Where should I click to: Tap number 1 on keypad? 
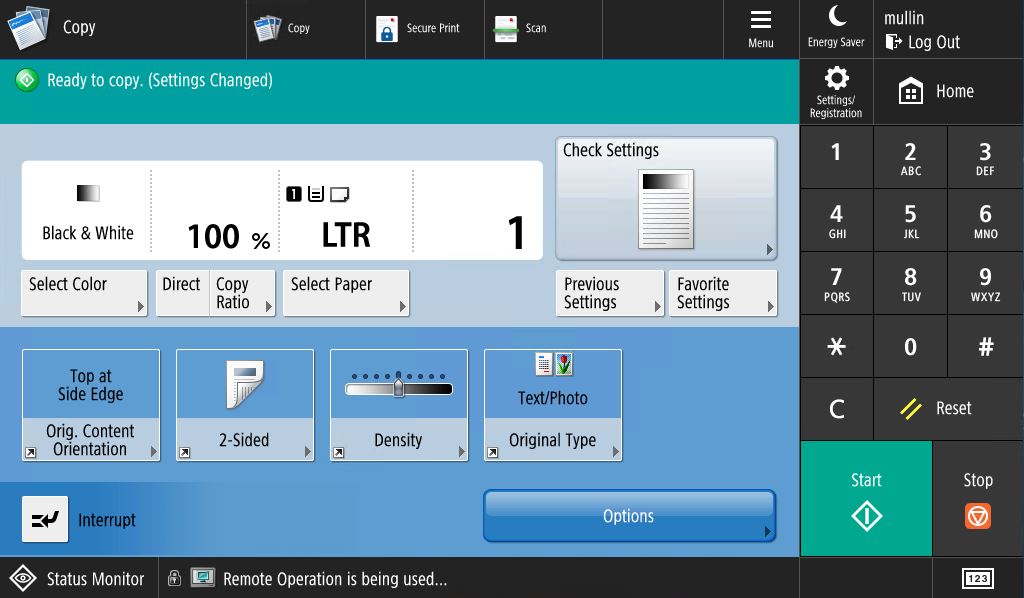click(837, 157)
